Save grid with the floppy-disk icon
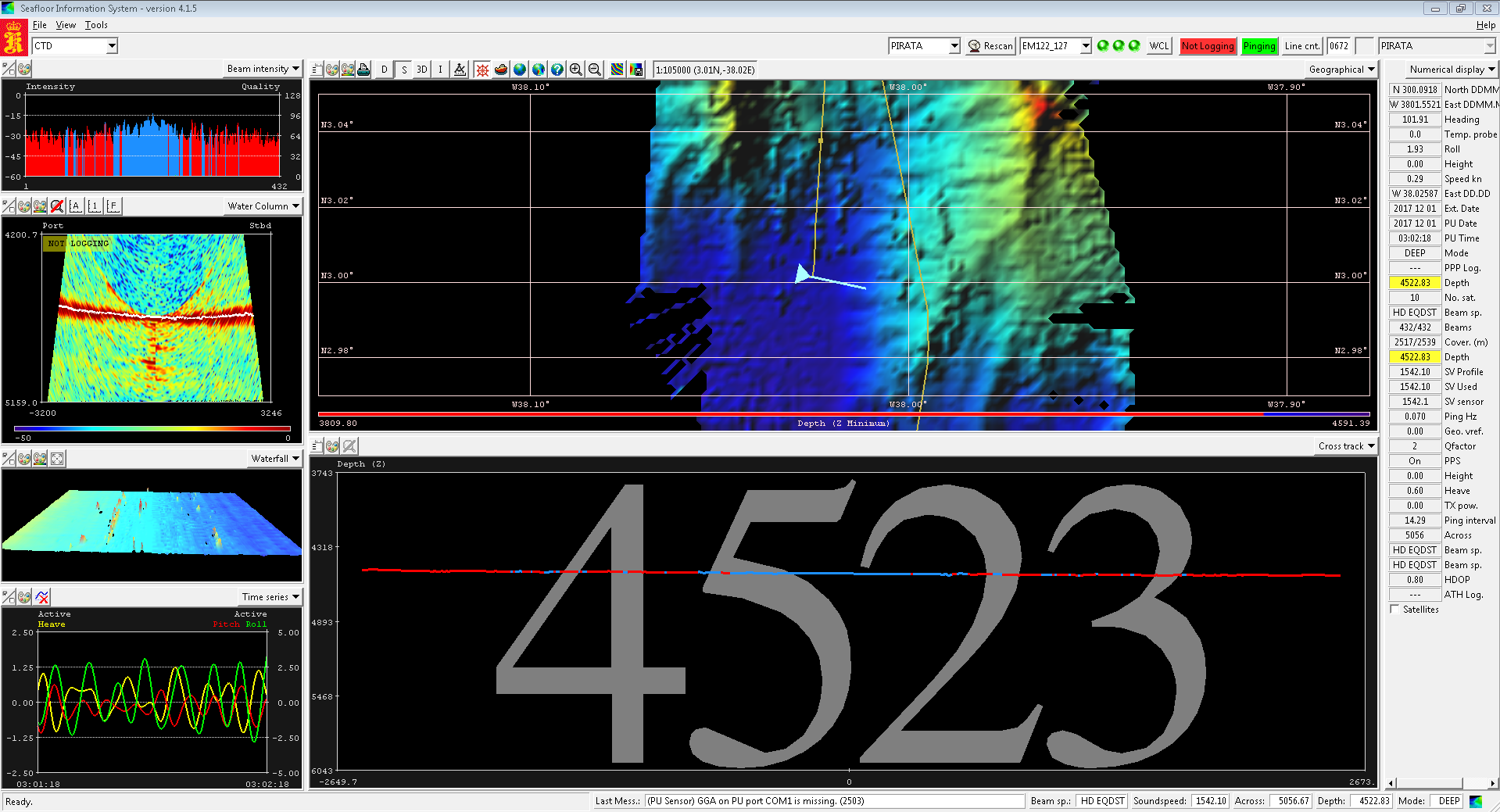This screenshot has height=812, width=1500. (636, 70)
